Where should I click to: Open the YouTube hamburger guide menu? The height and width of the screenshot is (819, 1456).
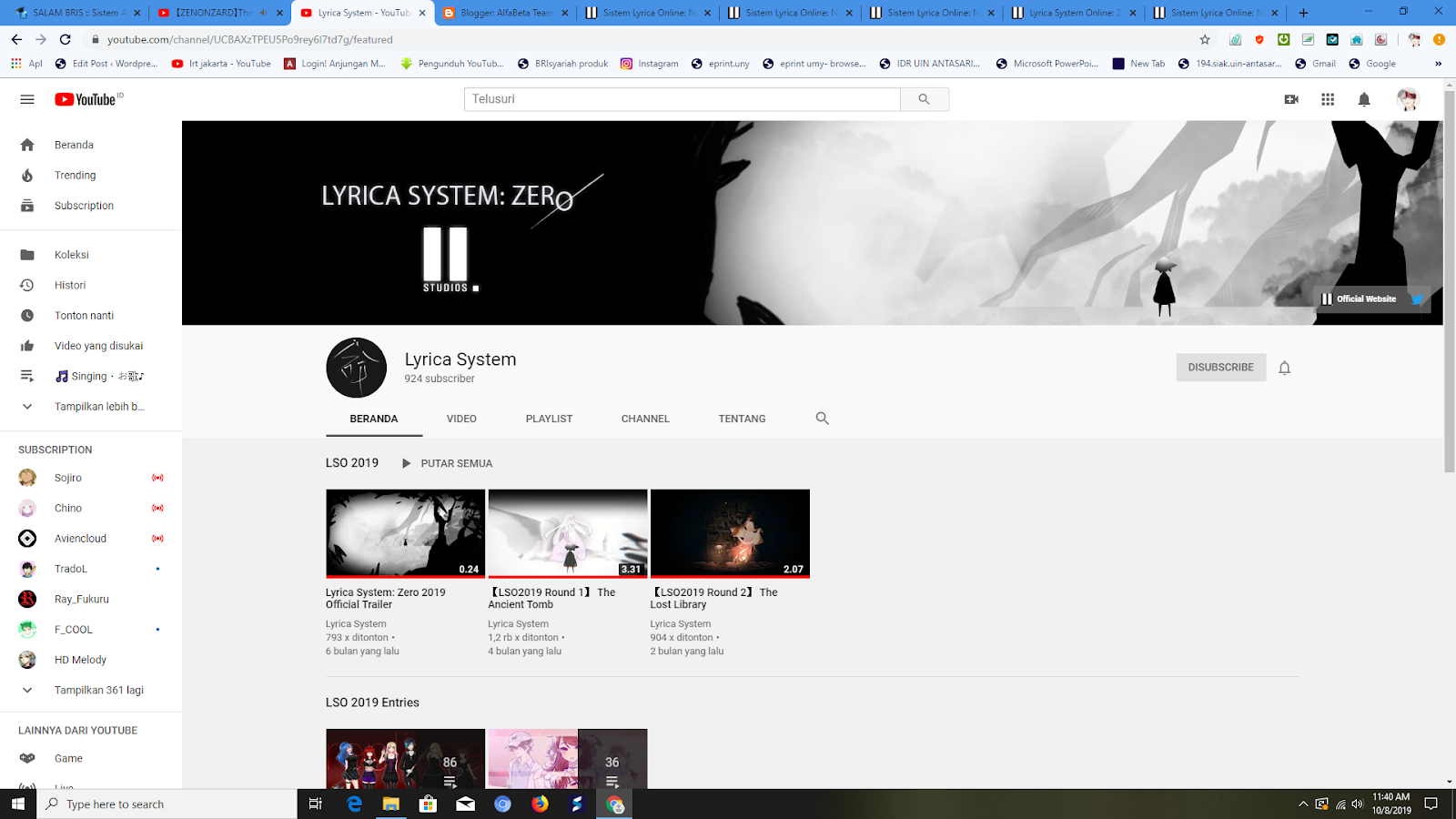pyautogui.click(x=27, y=99)
